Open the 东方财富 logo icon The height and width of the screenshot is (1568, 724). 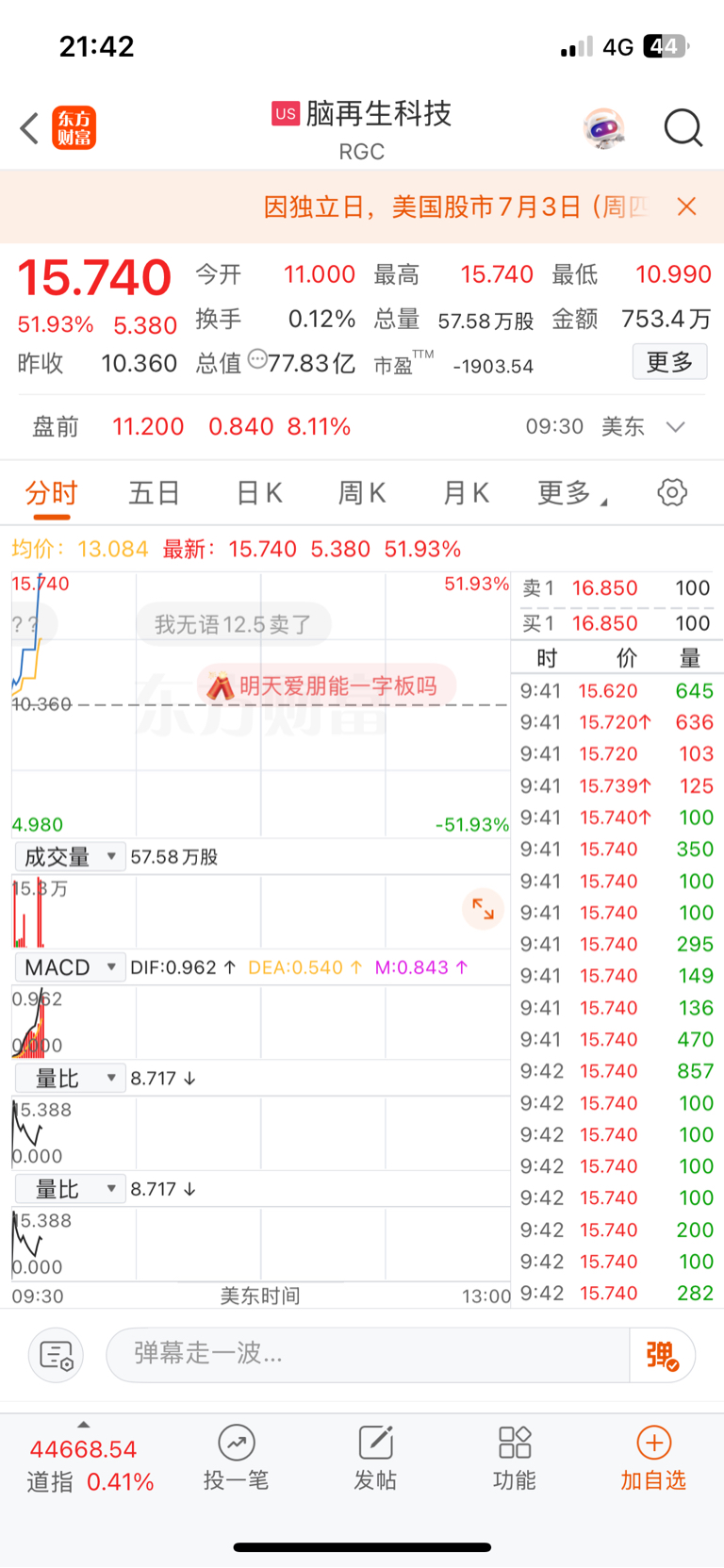[x=74, y=128]
